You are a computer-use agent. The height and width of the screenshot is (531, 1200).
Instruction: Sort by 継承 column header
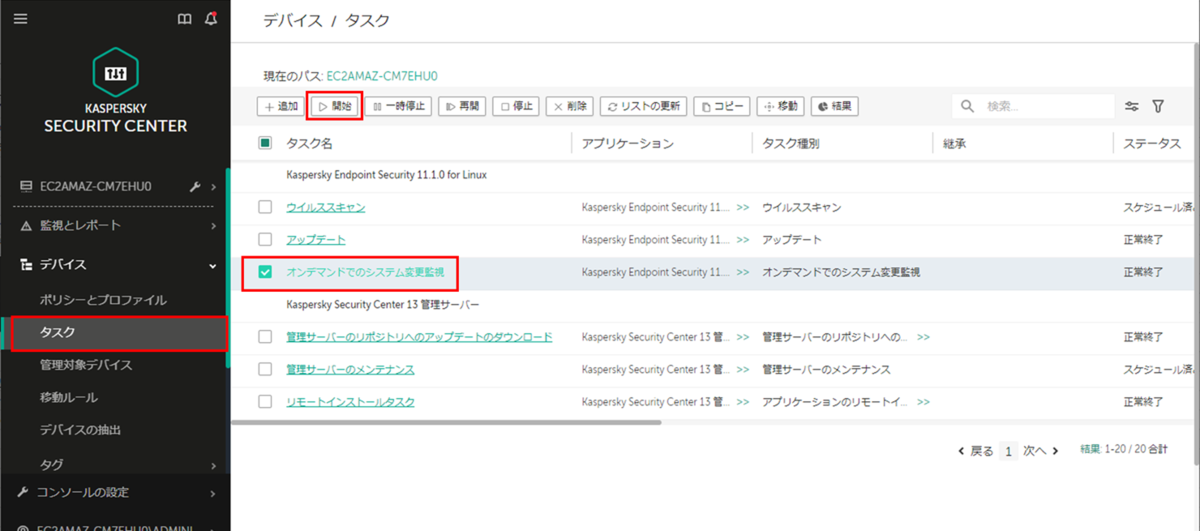tap(954, 144)
